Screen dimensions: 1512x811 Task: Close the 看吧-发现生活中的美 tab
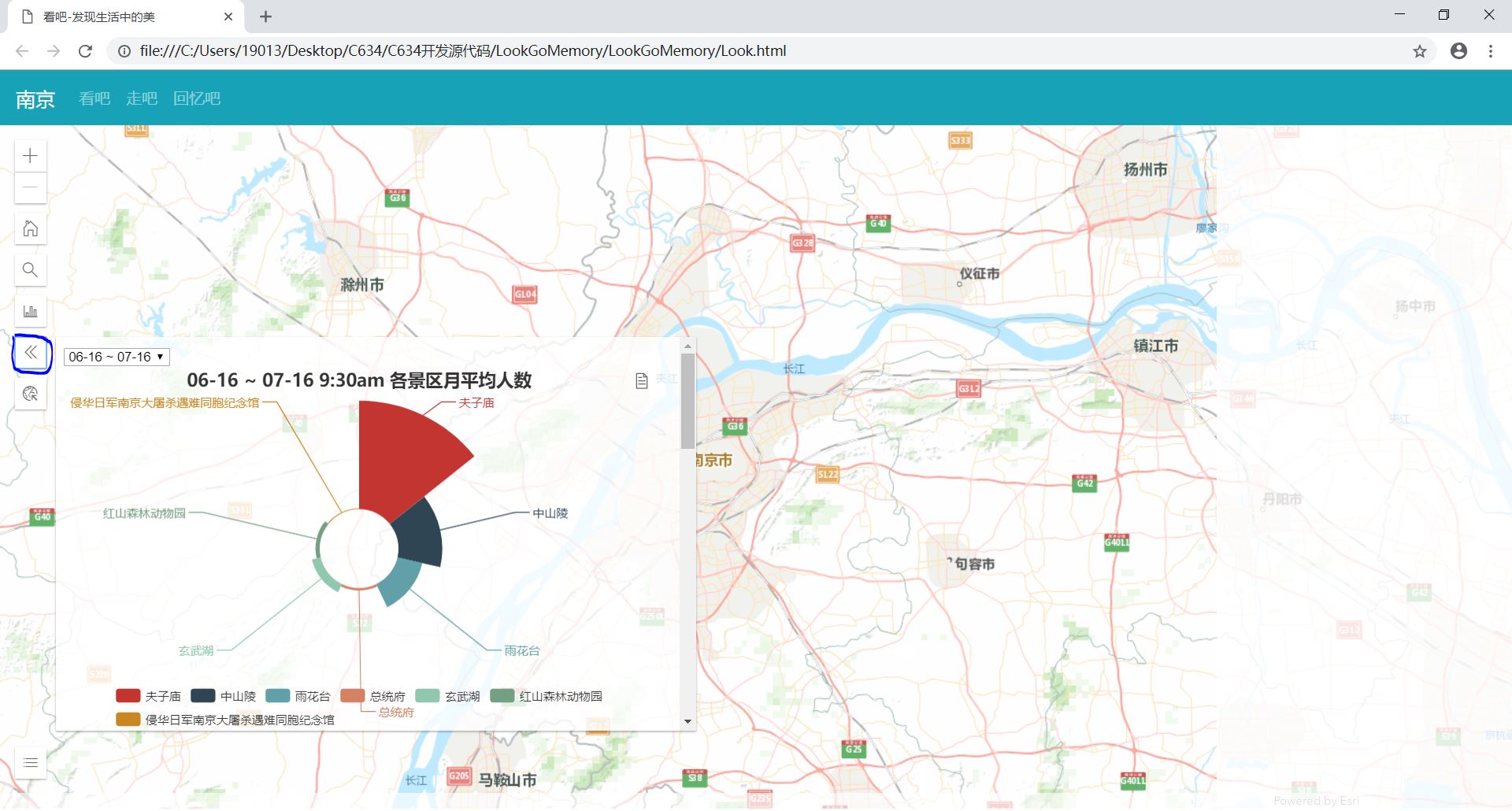228,17
